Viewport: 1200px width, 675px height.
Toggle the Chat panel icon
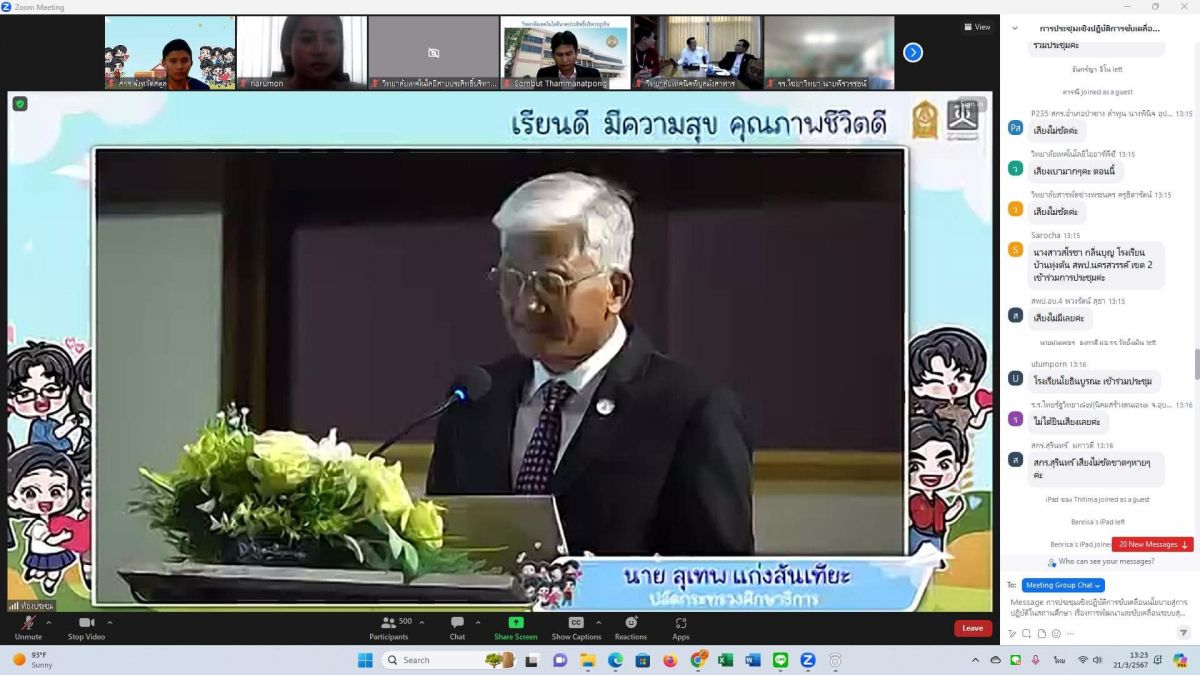click(457, 627)
